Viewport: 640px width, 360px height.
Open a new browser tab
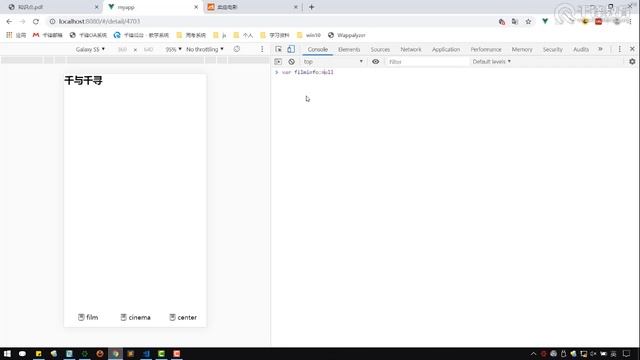point(311,7)
